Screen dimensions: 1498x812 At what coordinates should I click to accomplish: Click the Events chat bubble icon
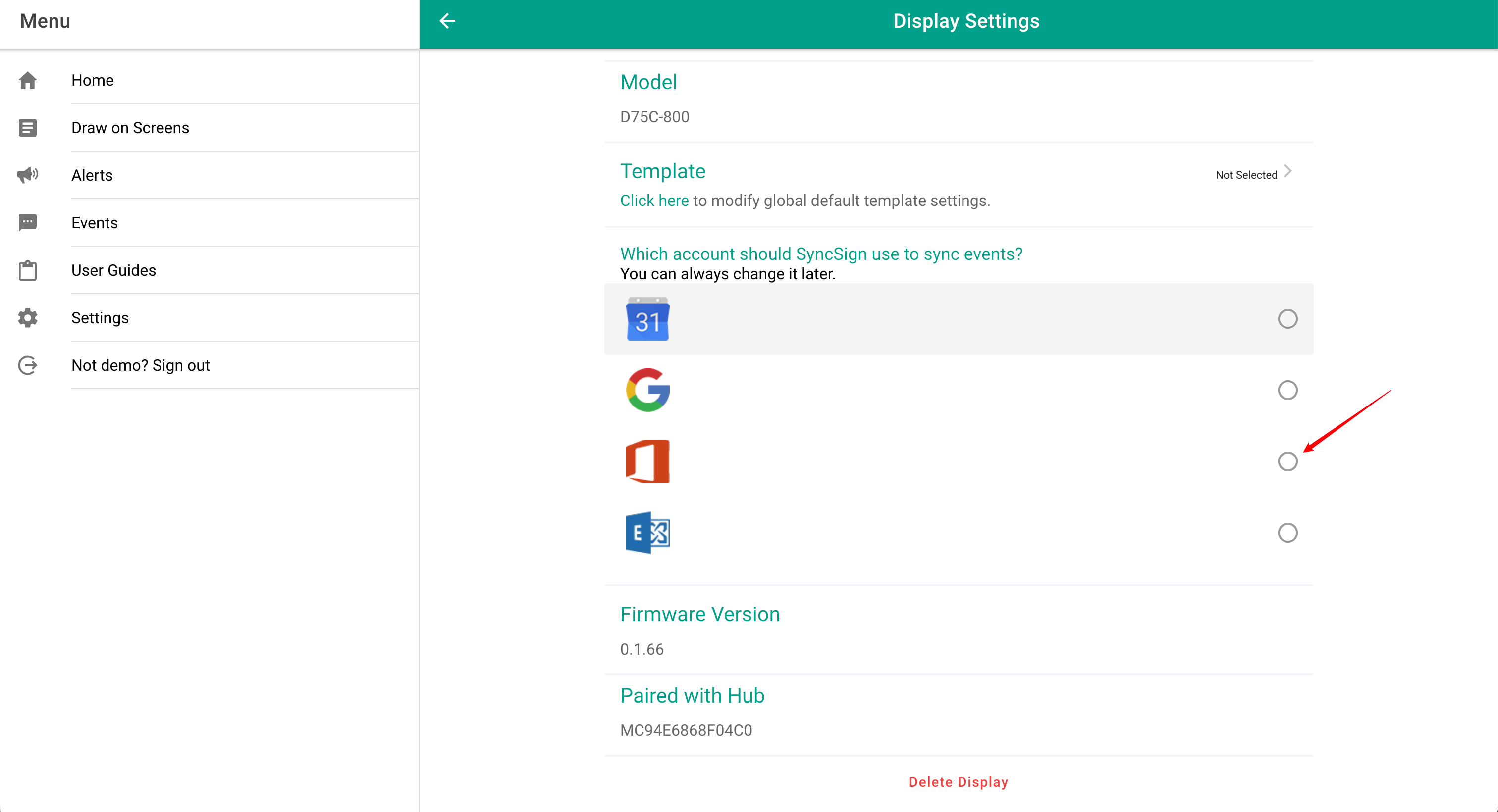pos(27,223)
